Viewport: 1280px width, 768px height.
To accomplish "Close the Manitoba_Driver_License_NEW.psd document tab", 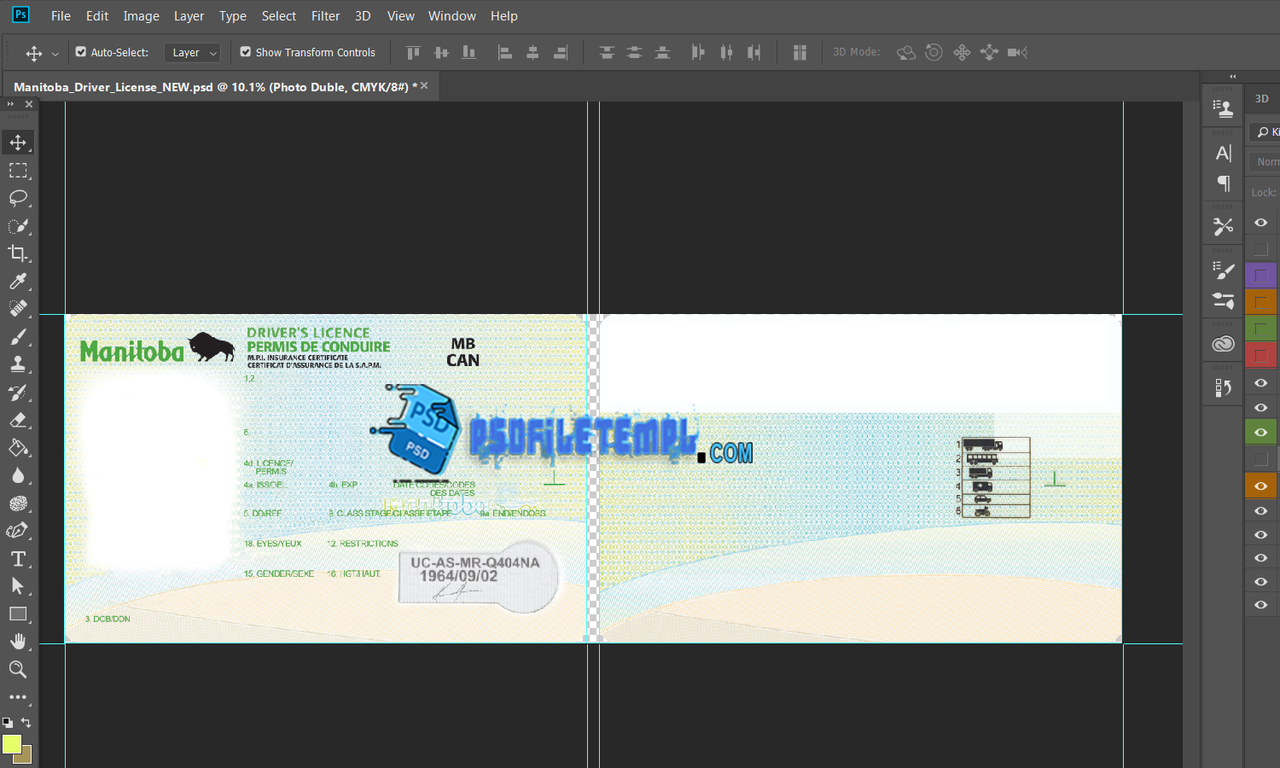I will tap(424, 86).
